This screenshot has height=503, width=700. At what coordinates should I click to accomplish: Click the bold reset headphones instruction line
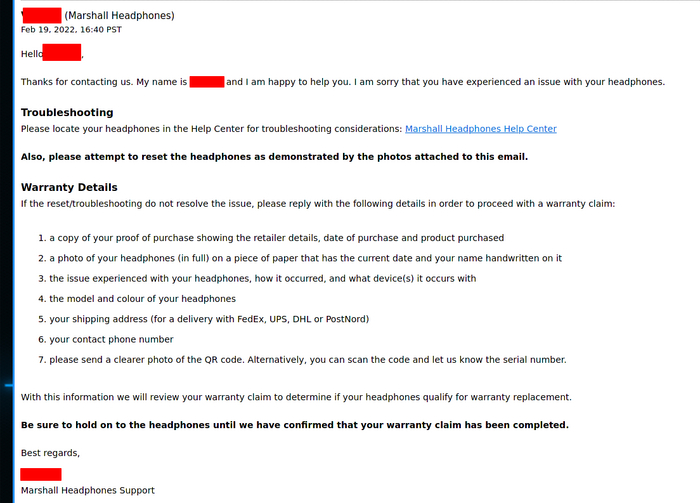(274, 157)
